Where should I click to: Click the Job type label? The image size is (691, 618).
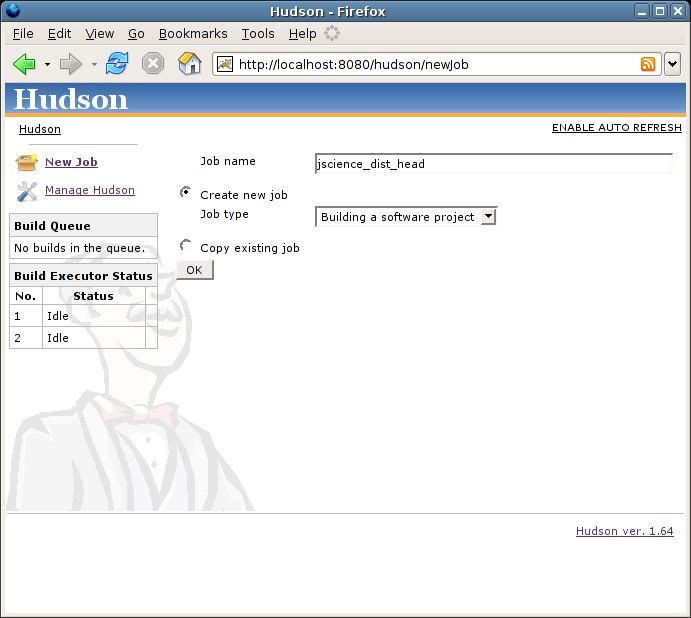(x=224, y=214)
